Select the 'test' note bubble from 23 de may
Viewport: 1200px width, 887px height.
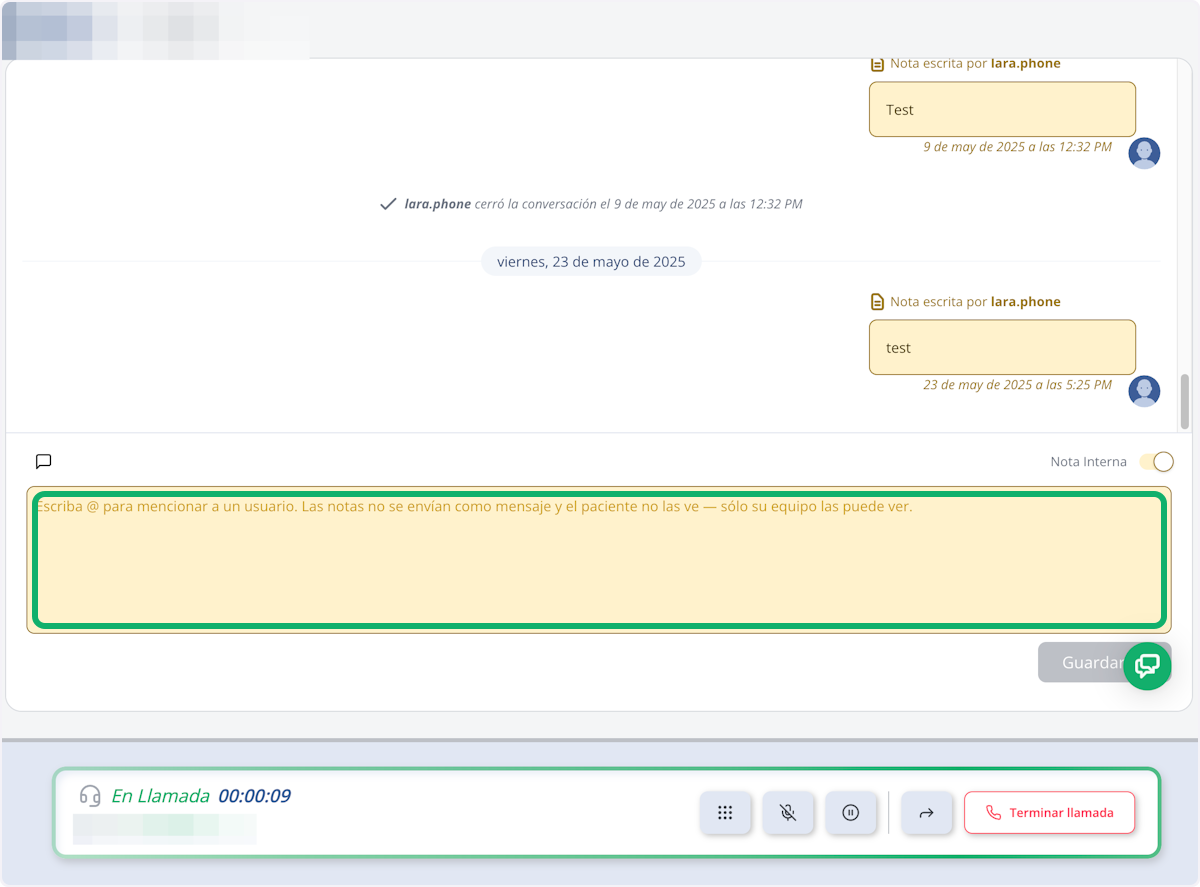(1002, 347)
